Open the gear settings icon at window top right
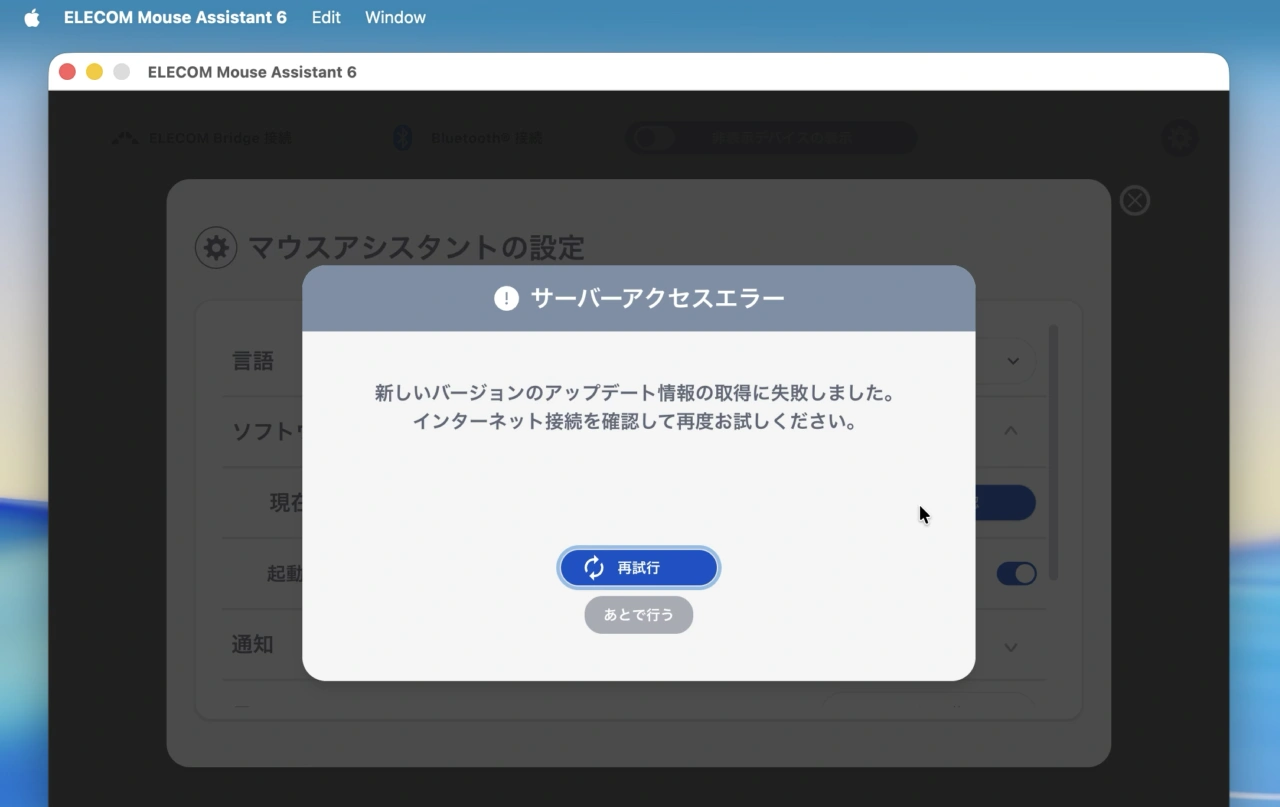This screenshot has width=1280, height=807. [1180, 138]
